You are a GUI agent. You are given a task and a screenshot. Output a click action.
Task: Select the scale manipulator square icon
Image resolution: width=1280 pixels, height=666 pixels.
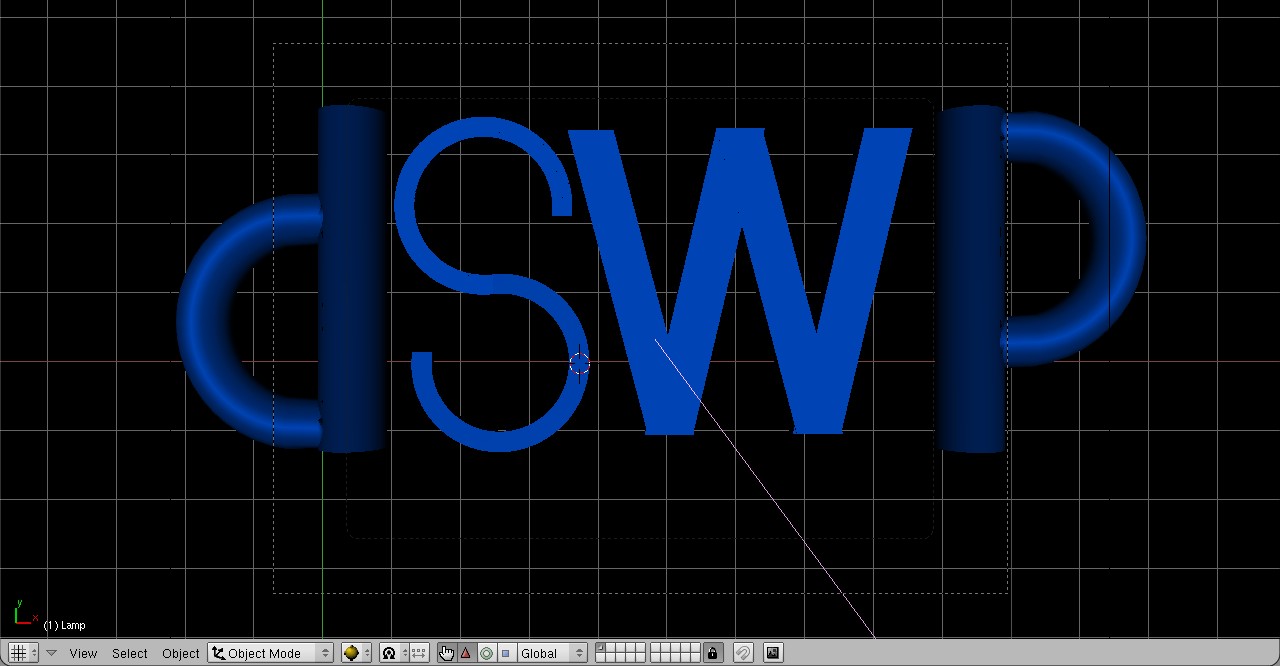tap(506, 653)
